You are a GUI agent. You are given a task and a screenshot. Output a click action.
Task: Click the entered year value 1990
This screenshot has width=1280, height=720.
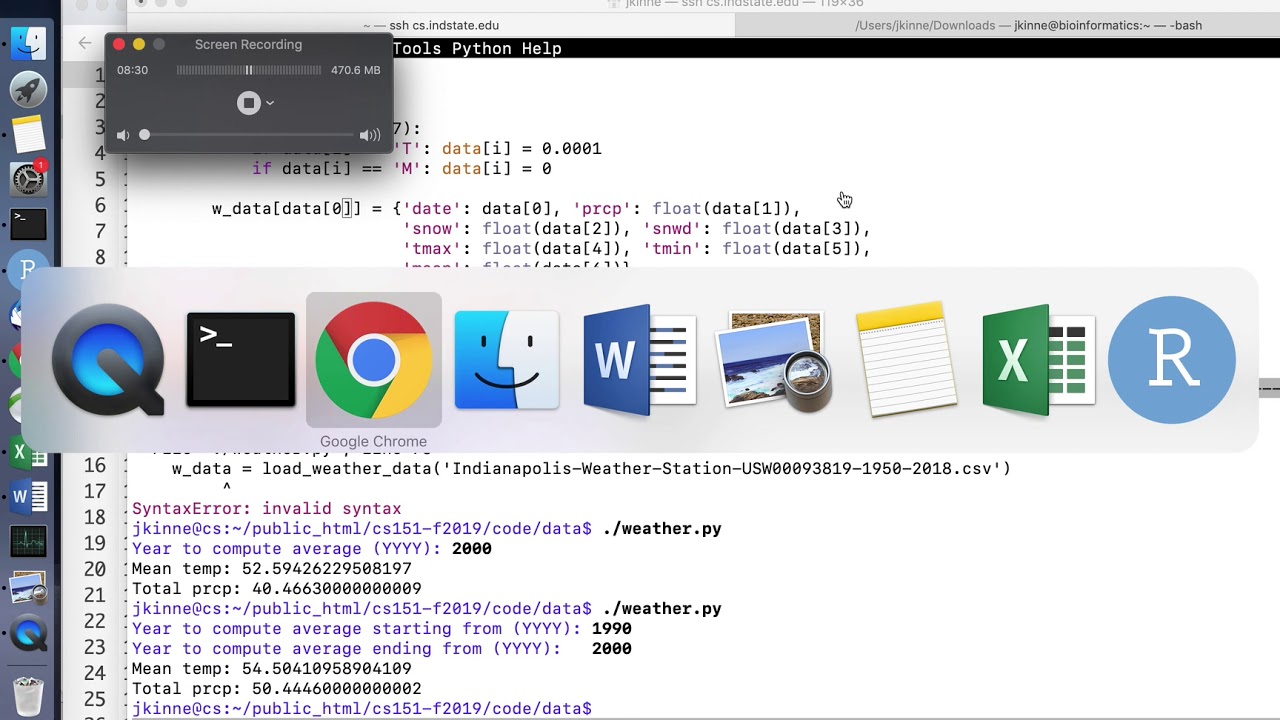pos(612,628)
